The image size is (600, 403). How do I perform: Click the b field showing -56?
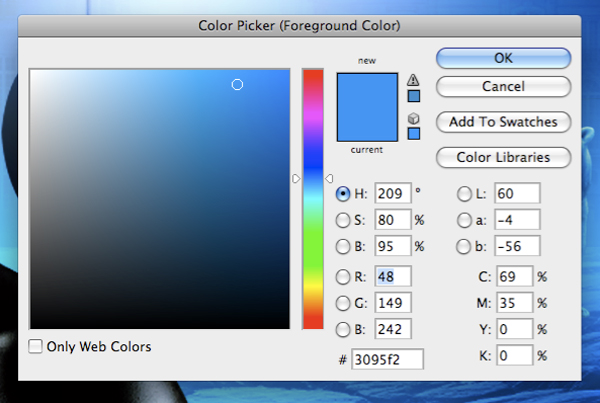coord(517,246)
